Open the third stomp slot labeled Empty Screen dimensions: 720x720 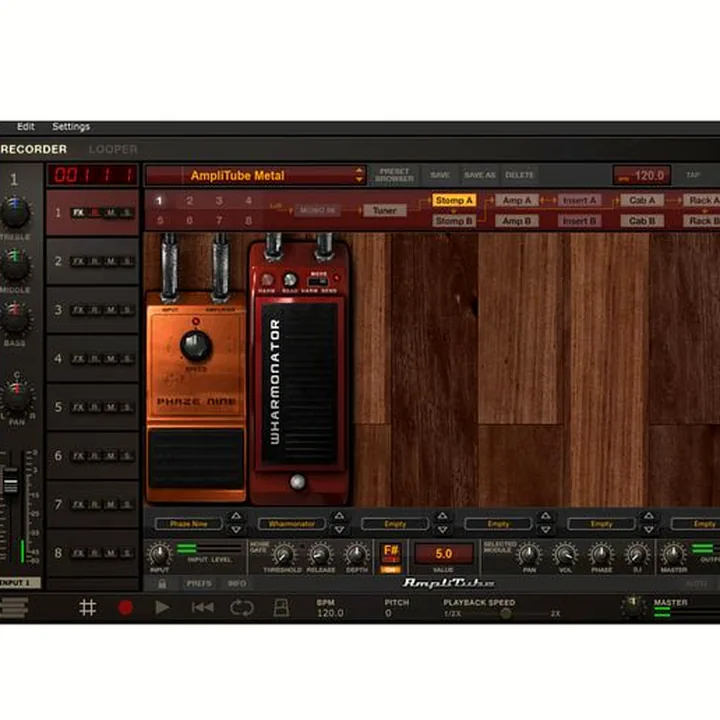point(395,524)
